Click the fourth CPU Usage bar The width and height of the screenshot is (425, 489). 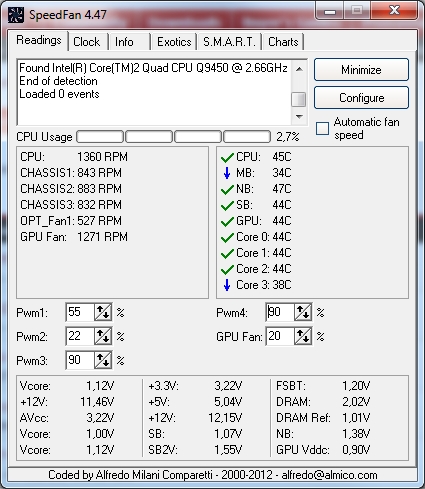pos(247,137)
